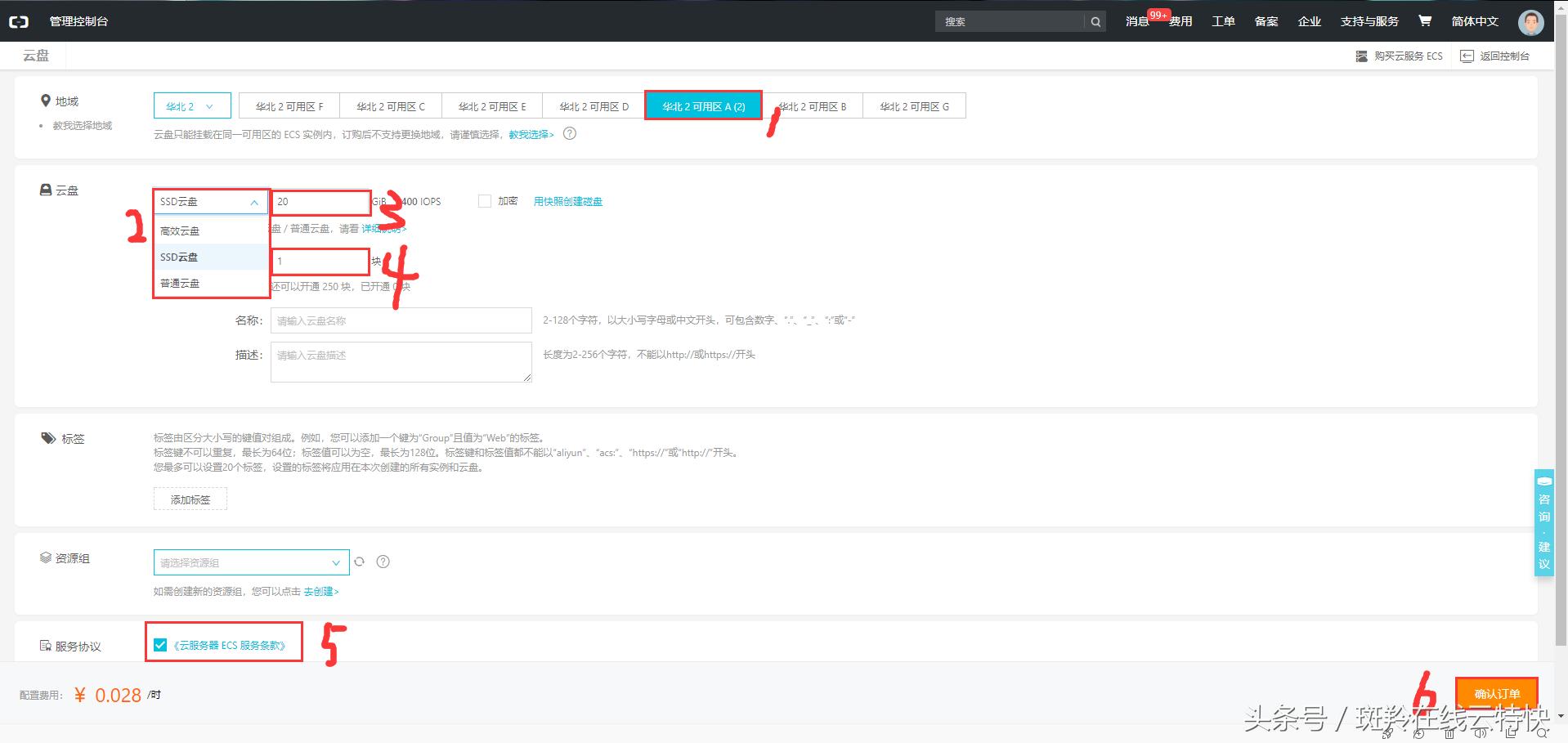Screen dimensions: 1568x743
Task: Refresh the resource group list
Action: (359, 562)
